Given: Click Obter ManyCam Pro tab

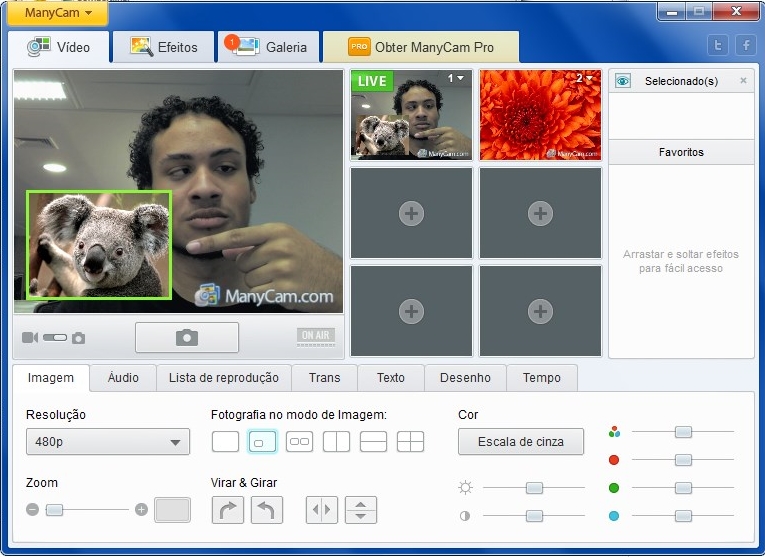Looking at the screenshot, I should pyautogui.click(x=421, y=47).
